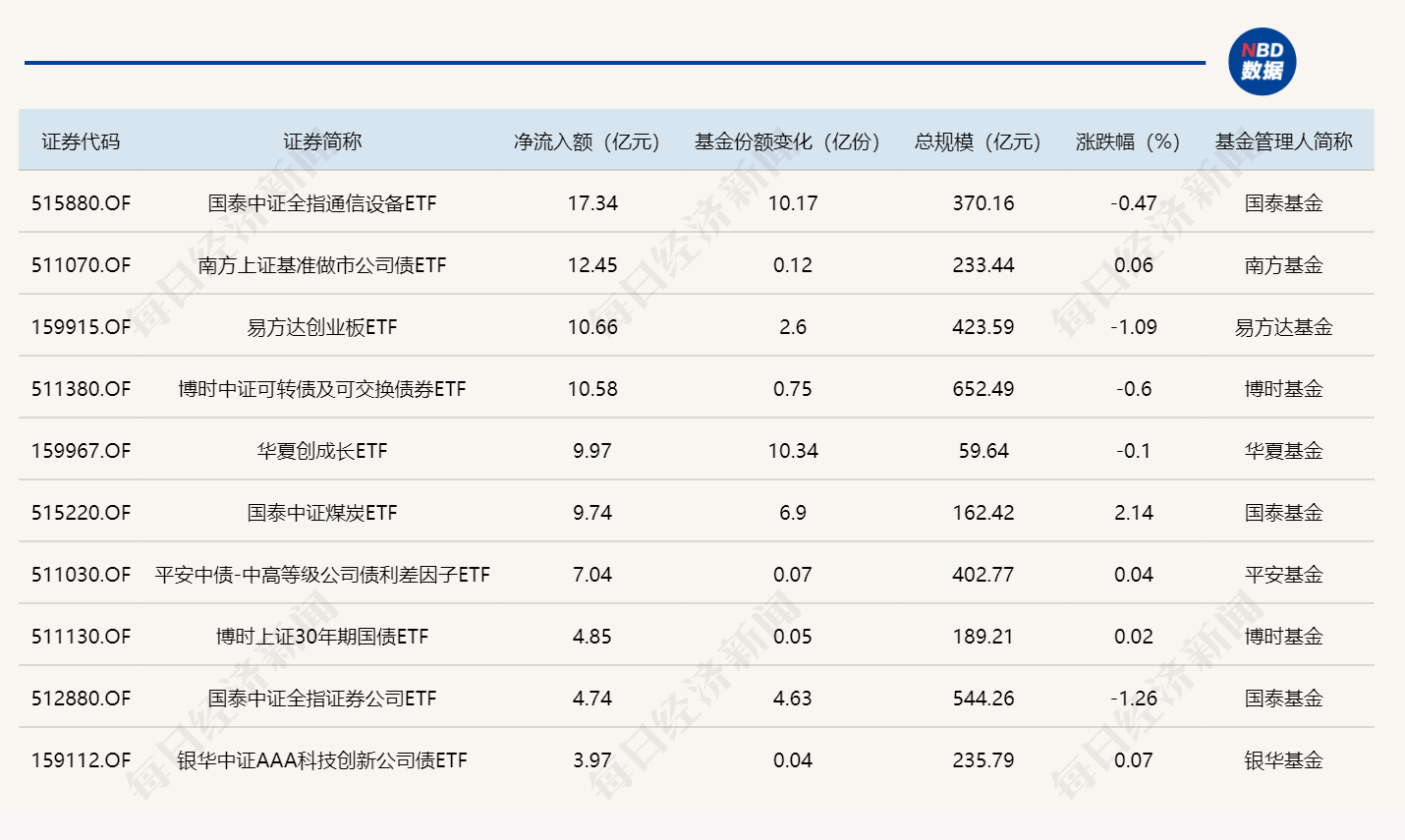Click total scale value 370.16
Screen dimensions: 1405x840
(983, 203)
